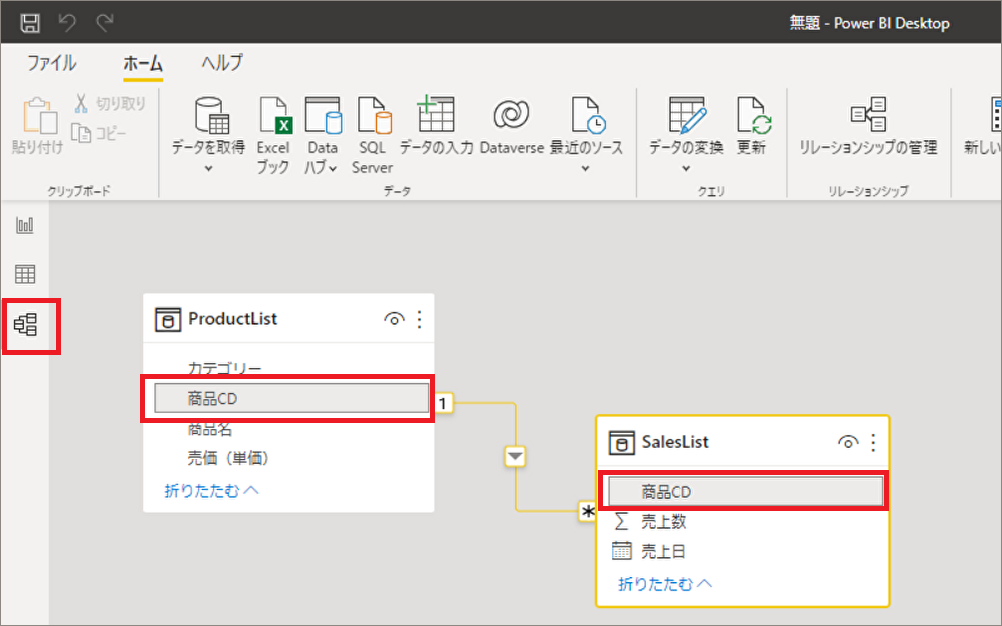Open SalesList more options menu
1002x626 pixels.
pos(874,442)
